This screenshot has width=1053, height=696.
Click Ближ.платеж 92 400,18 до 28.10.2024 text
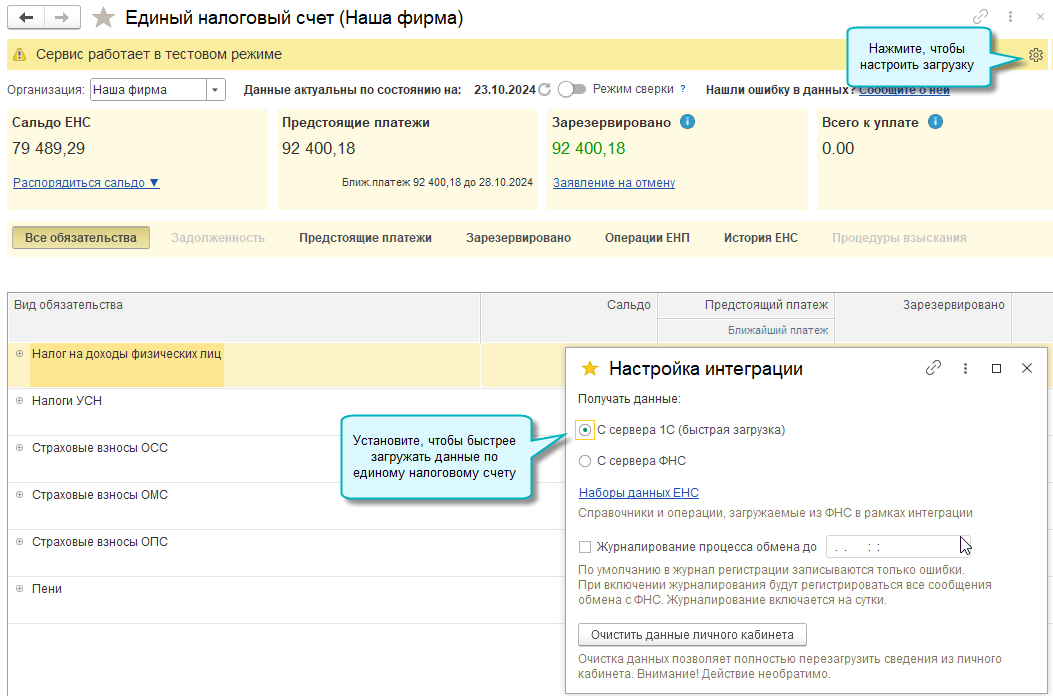pos(437,182)
